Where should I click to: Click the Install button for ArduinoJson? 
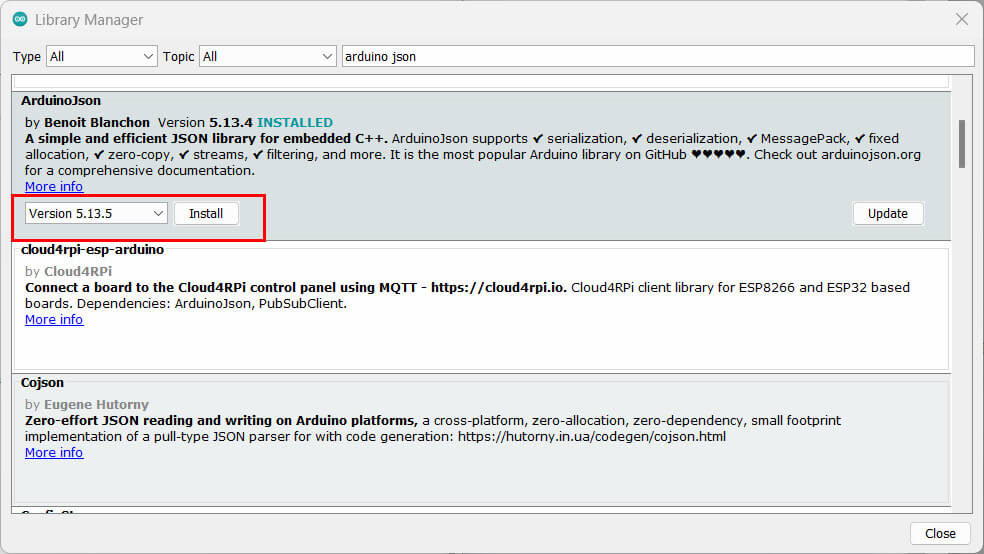(206, 213)
